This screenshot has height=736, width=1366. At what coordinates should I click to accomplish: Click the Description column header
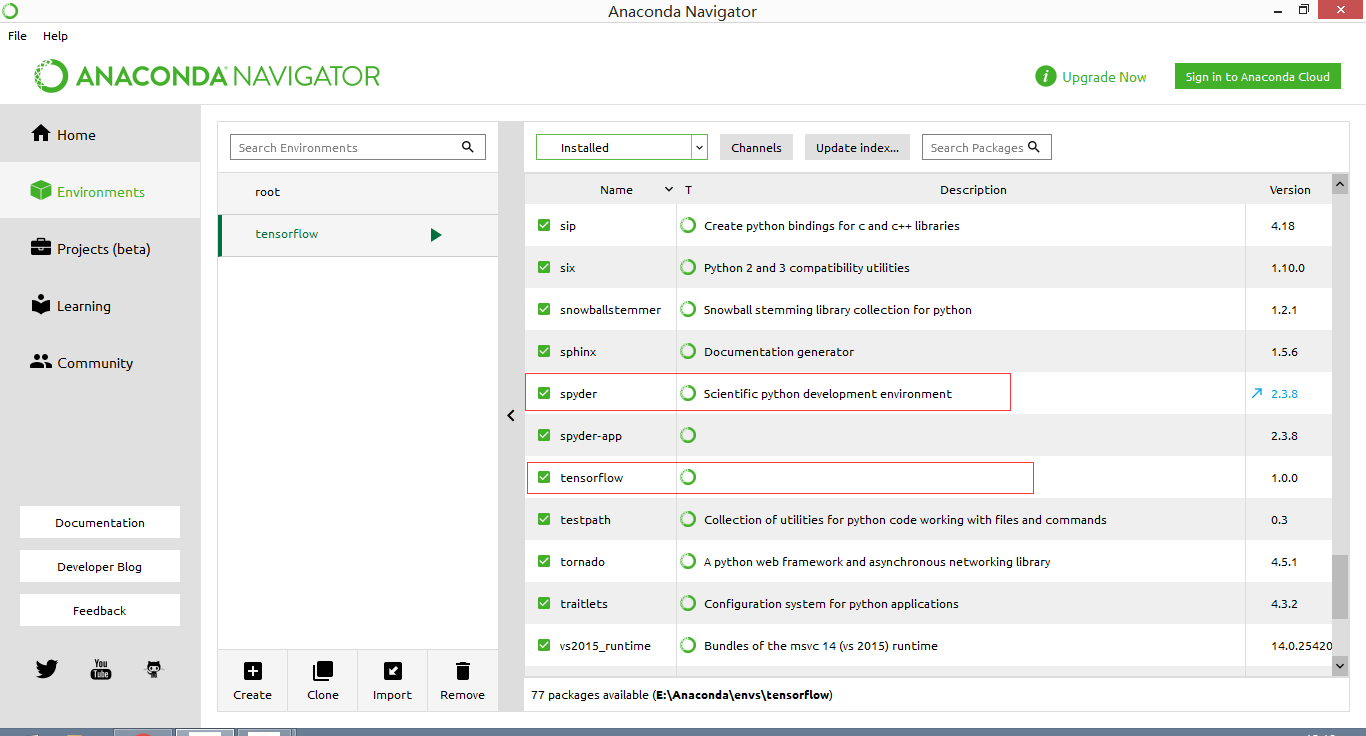pyautogui.click(x=973, y=190)
